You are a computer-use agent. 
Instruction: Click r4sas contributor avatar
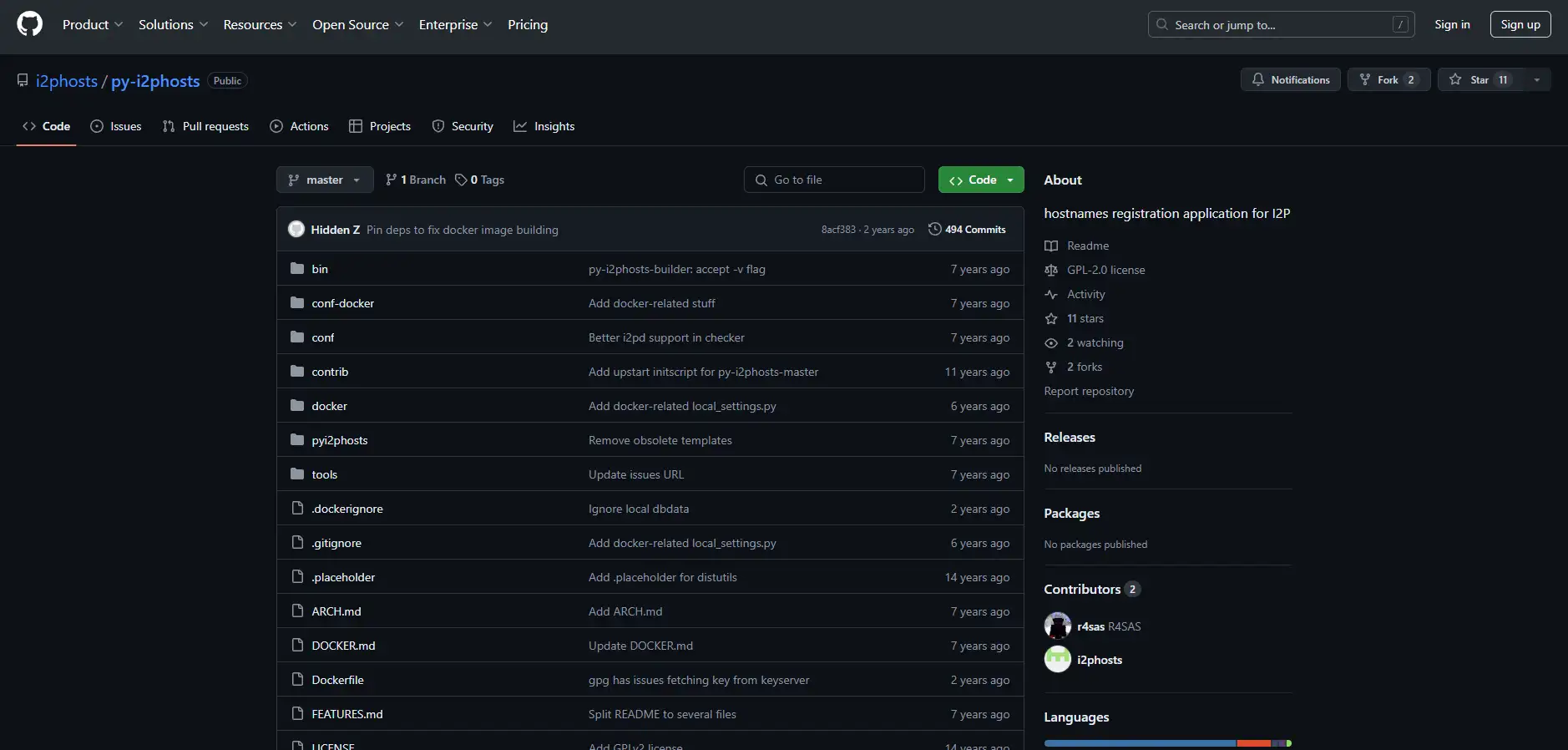(1058, 626)
